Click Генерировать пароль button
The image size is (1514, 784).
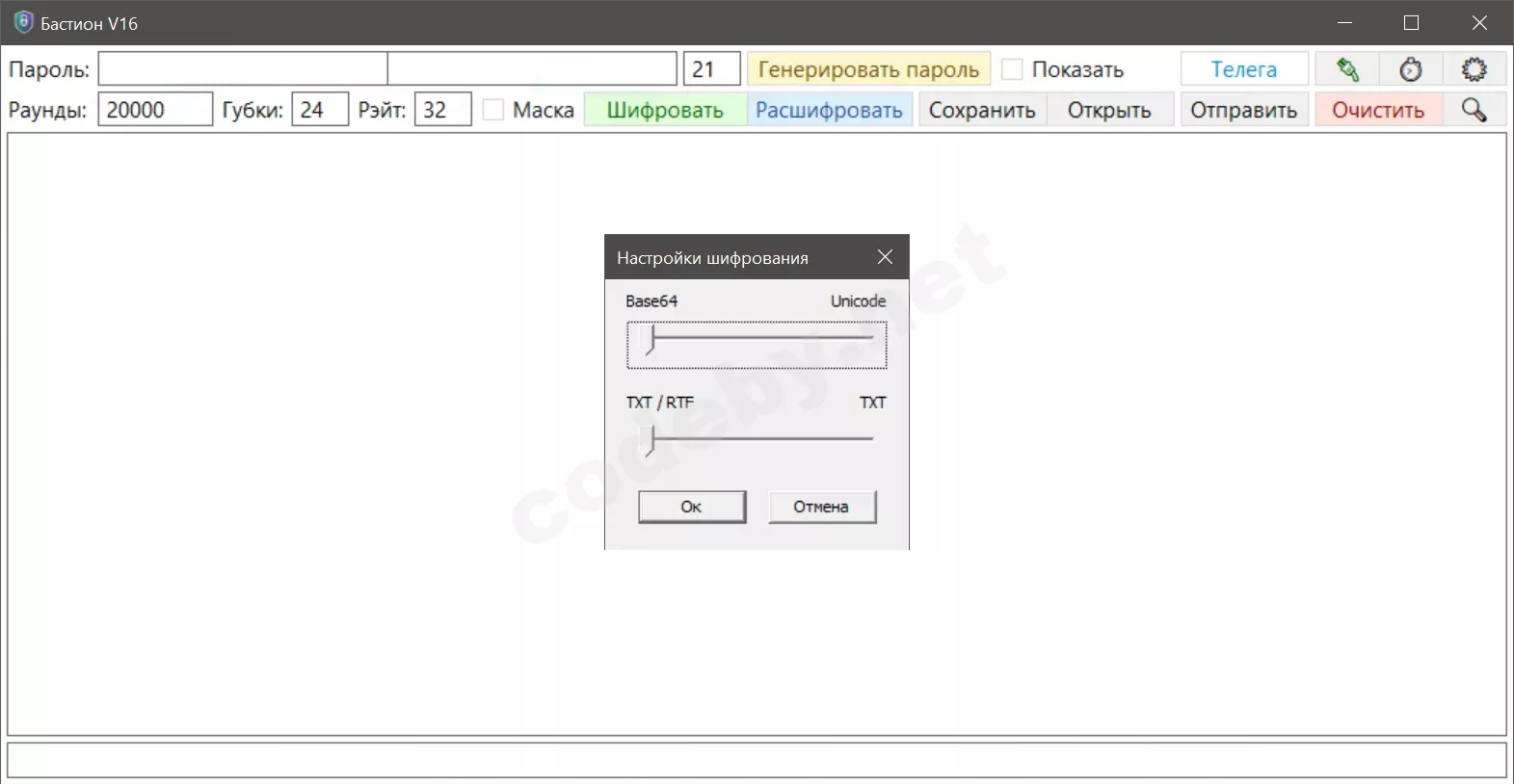coord(868,69)
